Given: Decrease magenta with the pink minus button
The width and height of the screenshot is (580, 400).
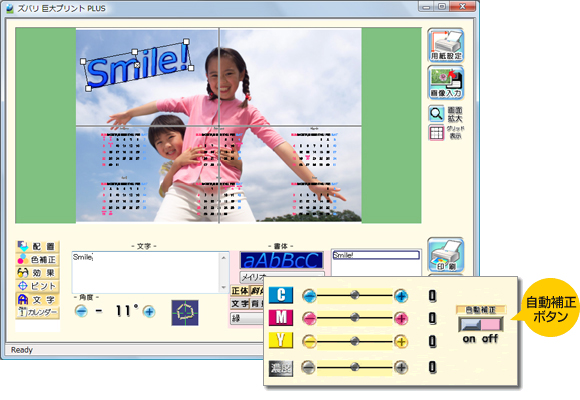Looking at the screenshot, I should pyautogui.click(x=309, y=318).
